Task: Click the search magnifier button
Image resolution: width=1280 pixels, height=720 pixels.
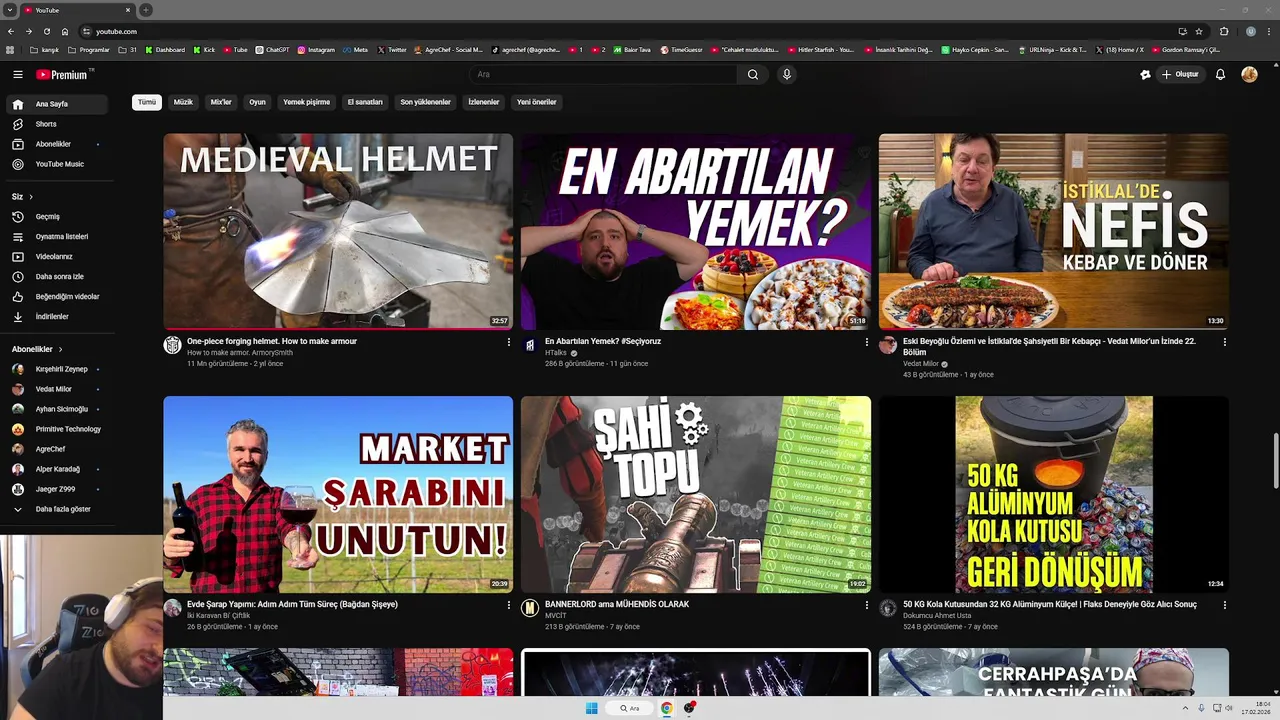Action: click(x=753, y=74)
